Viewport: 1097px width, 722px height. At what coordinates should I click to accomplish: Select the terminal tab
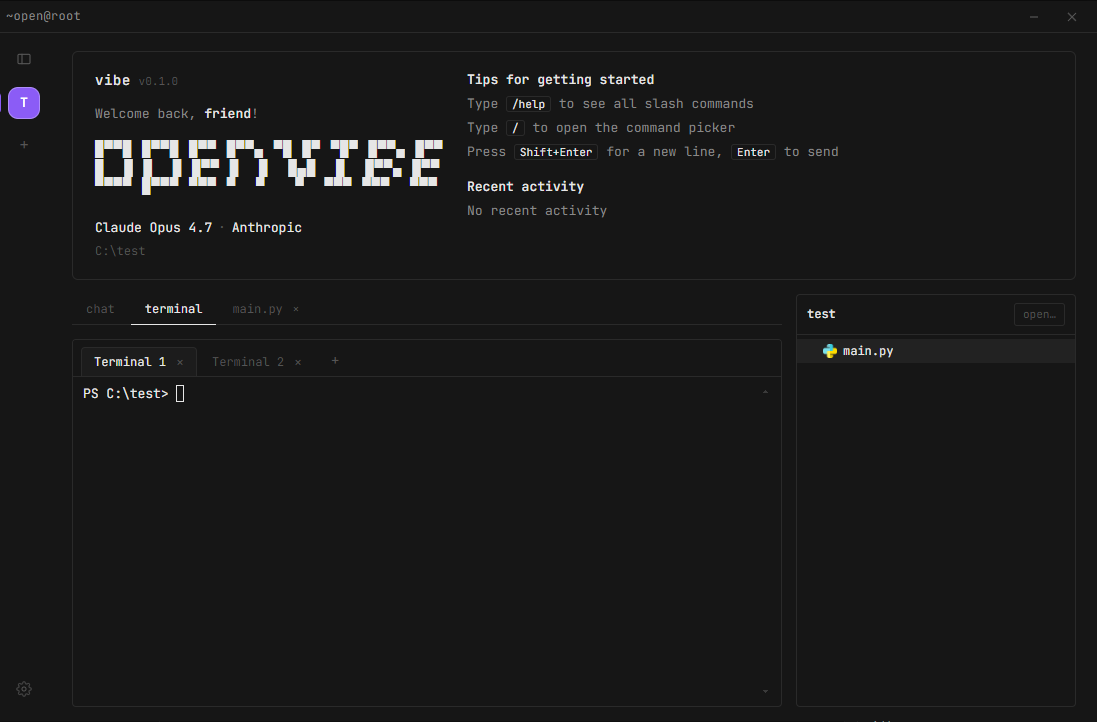click(x=174, y=309)
